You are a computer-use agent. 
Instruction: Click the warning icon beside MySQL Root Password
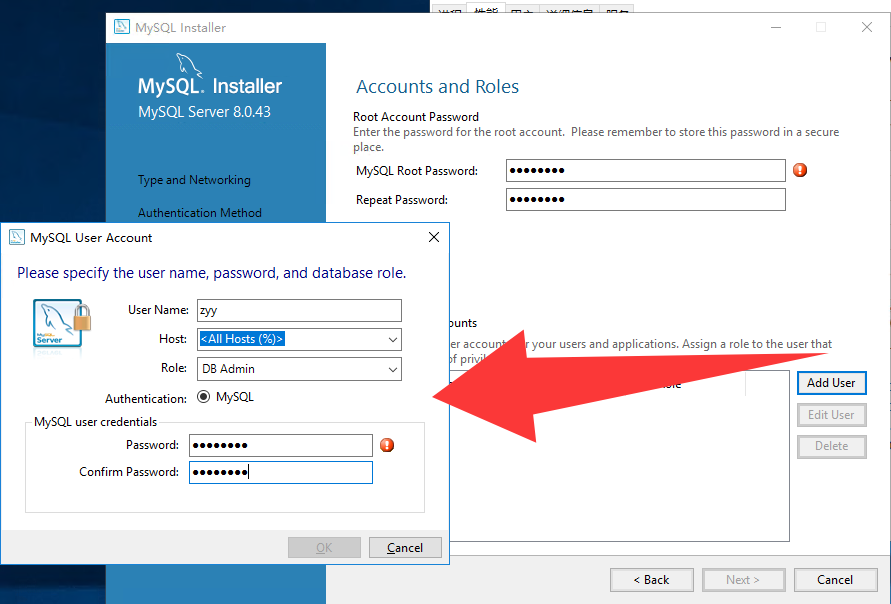800,170
